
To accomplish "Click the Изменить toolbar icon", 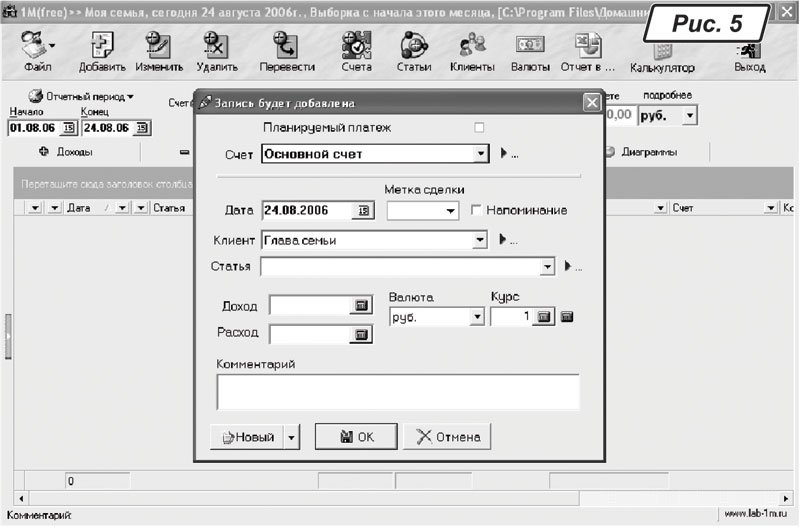I will [x=157, y=46].
